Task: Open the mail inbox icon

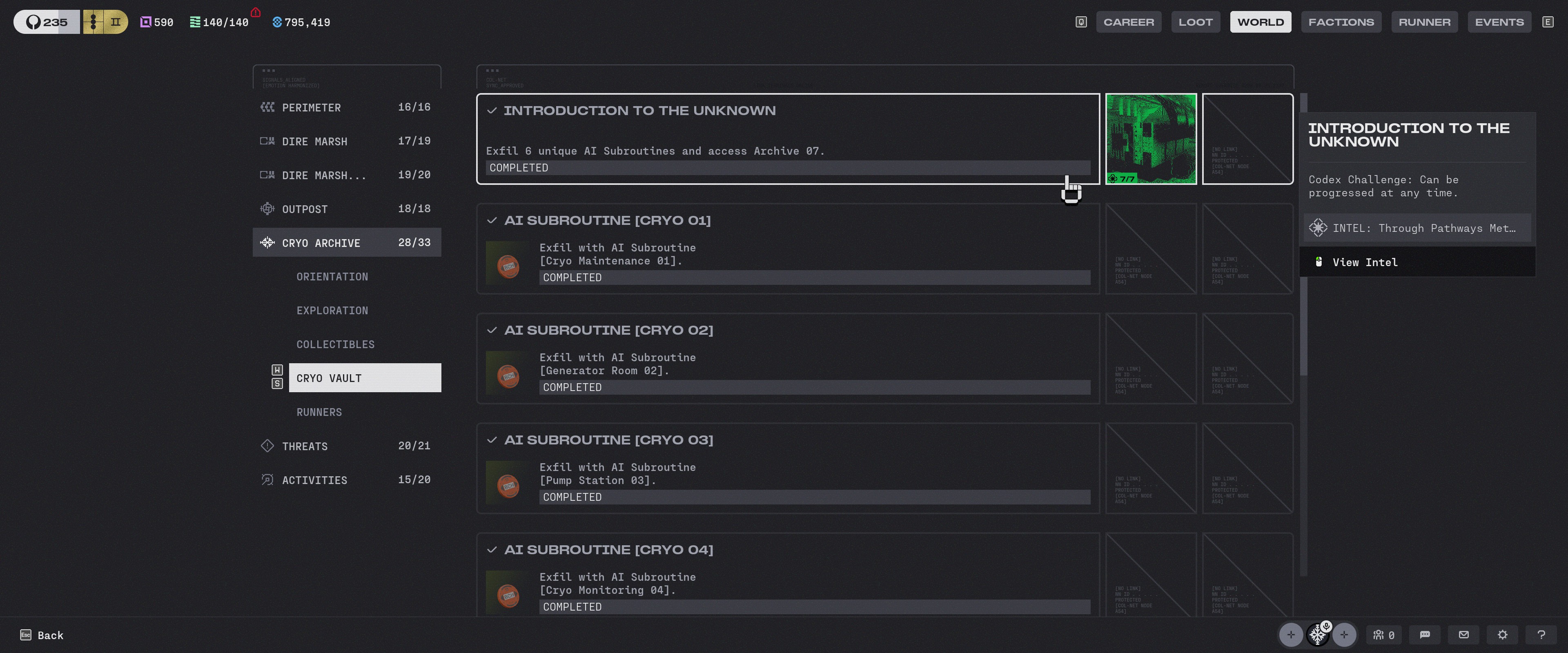Action: coord(1463,635)
